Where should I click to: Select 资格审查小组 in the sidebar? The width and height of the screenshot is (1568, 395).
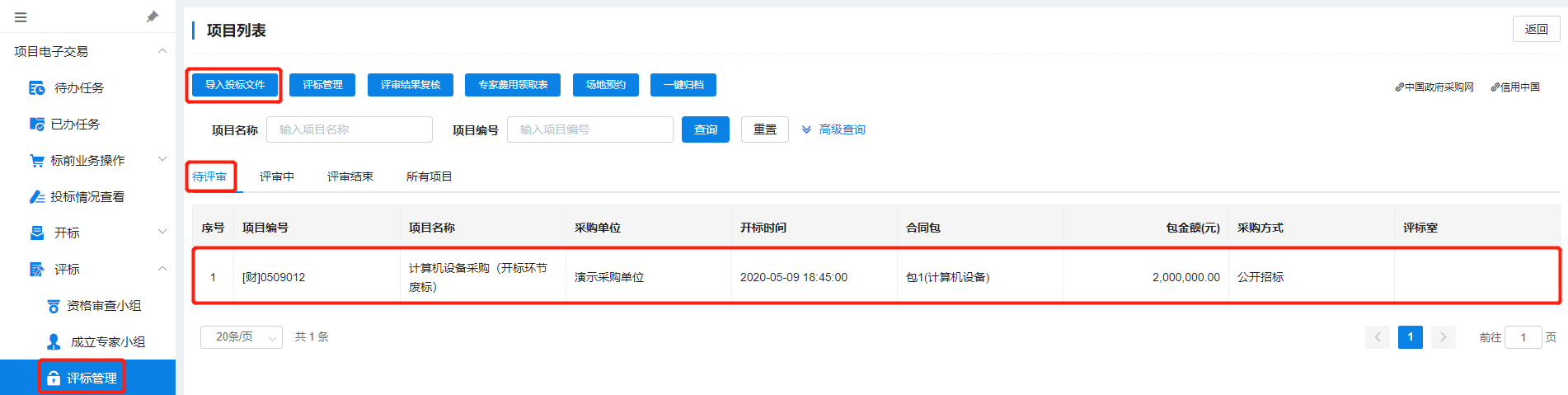point(103,306)
